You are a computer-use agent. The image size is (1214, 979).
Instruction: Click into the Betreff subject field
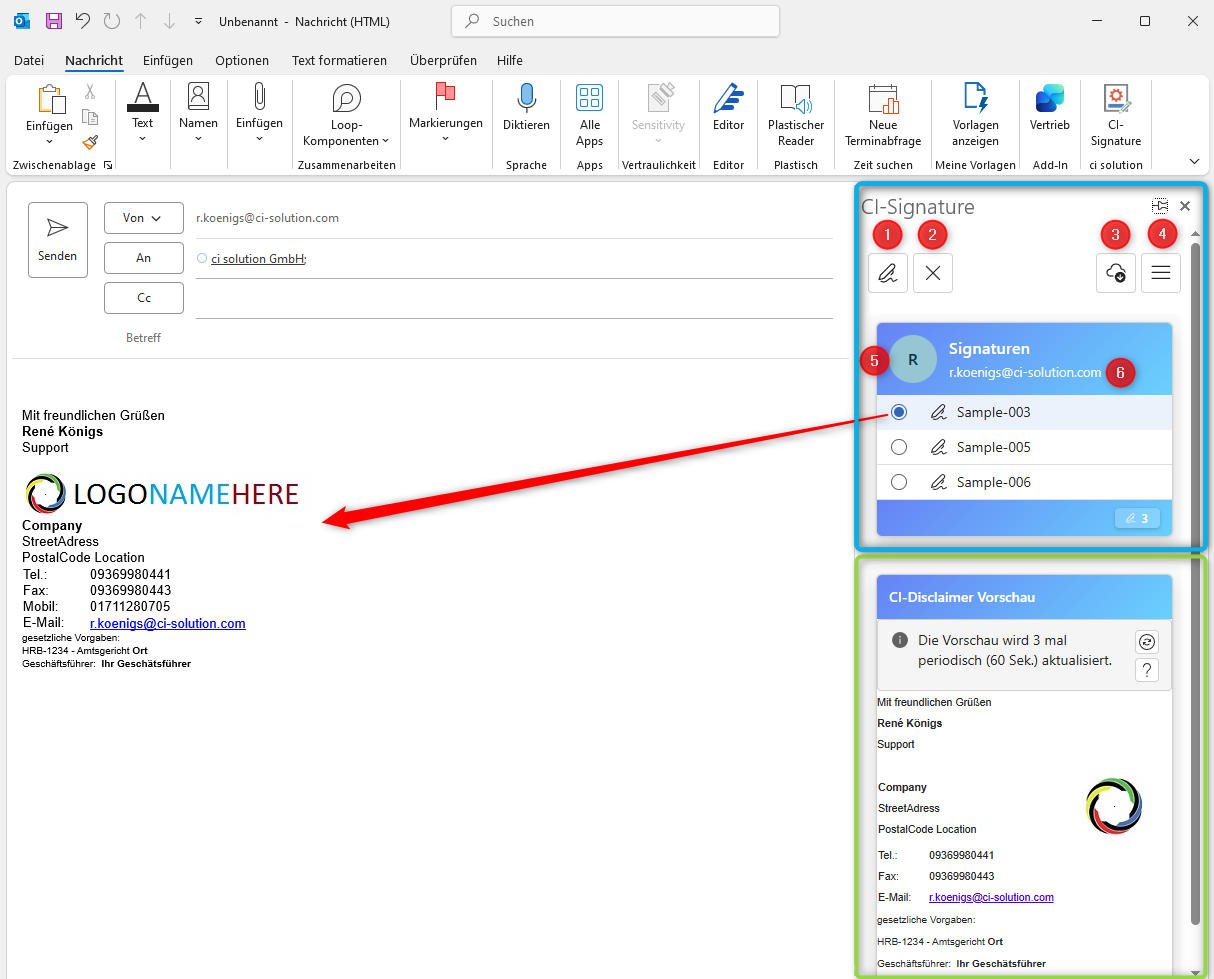point(500,338)
